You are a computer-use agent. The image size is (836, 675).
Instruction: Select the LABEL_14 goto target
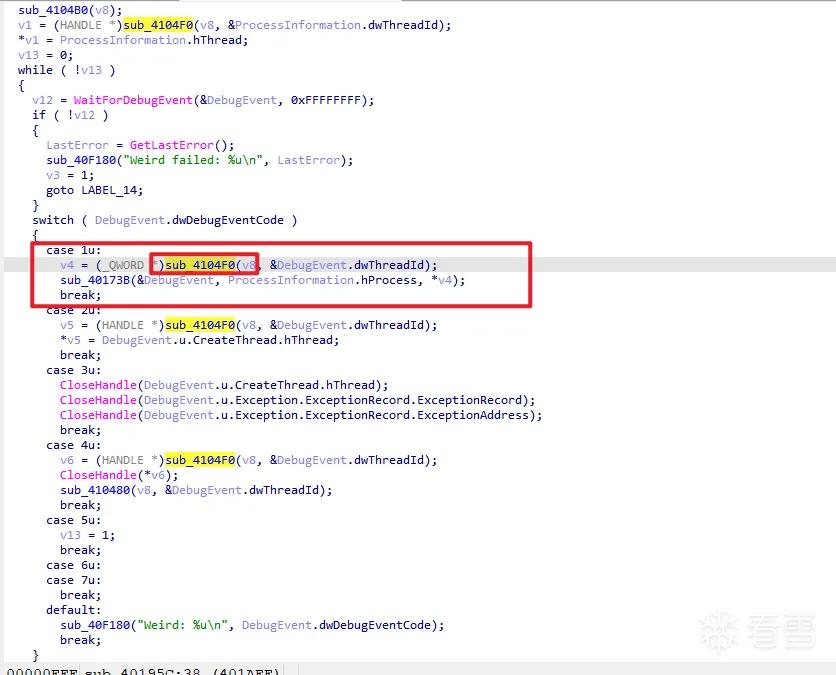click(x=111, y=190)
